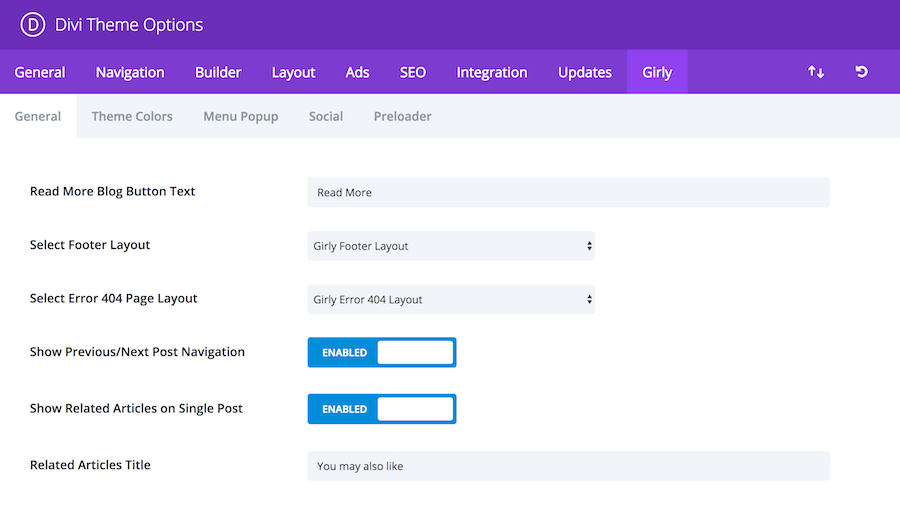This screenshot has height=511, width=900.
Task: Open the Select Error 404 Page Layout dropdown
Action: pos(451,299)
